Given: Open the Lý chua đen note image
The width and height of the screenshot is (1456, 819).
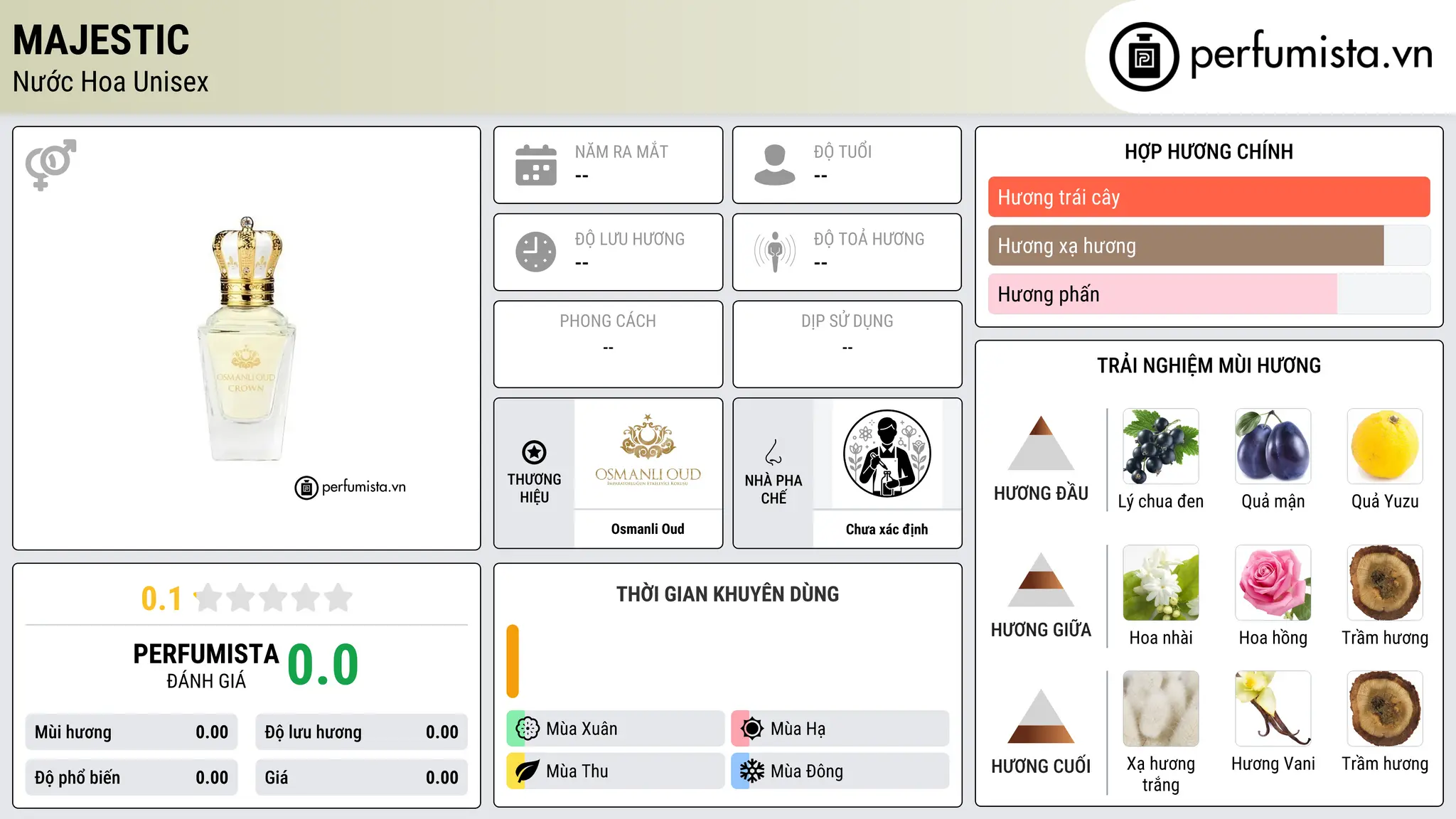Looking at the screenshot, I should coord(1161,446).
